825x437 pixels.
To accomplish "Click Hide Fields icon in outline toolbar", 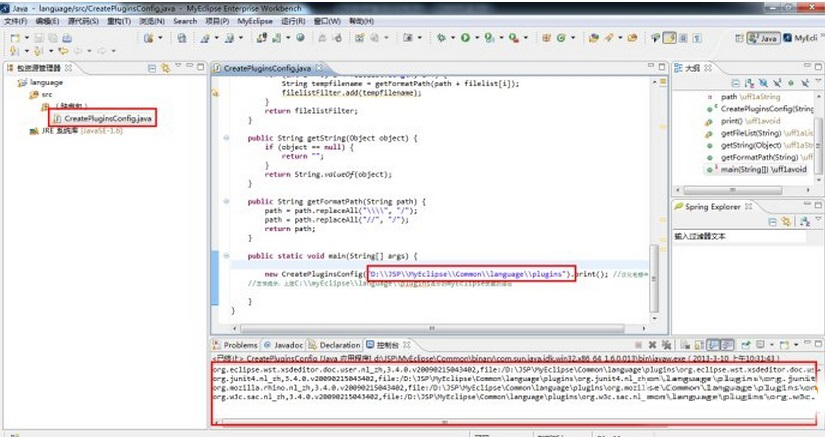I will coord(763,83).
